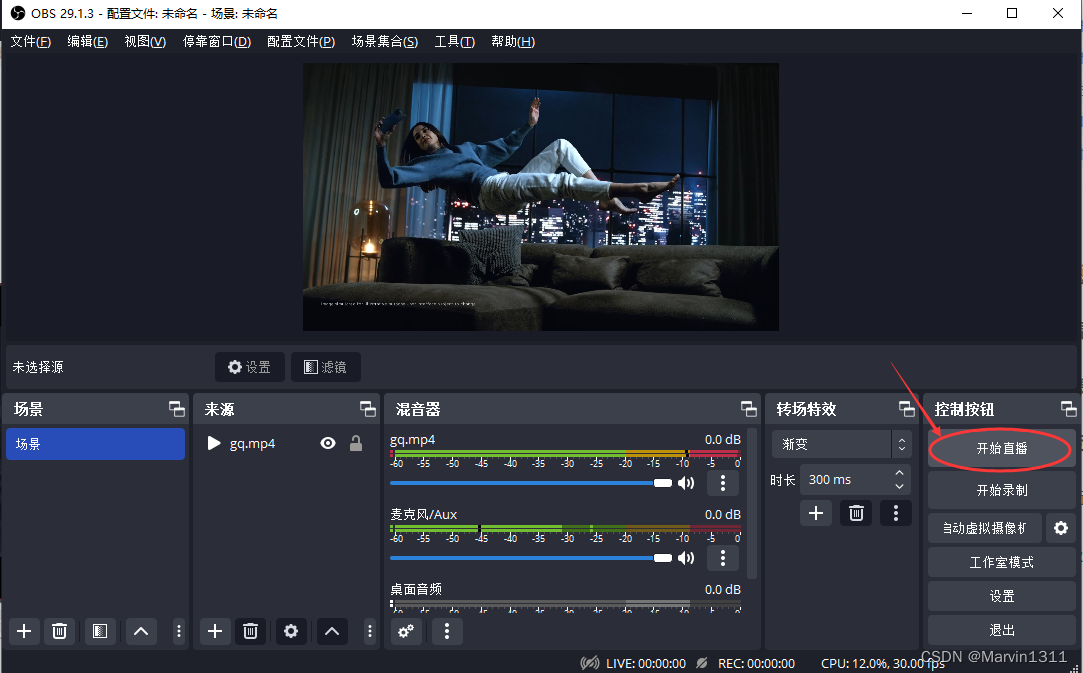The width and height of the screenshot is (1083, 673).
Task: Click the 开始直播 button to start streaming
Action: click(x=1001, y=448)
